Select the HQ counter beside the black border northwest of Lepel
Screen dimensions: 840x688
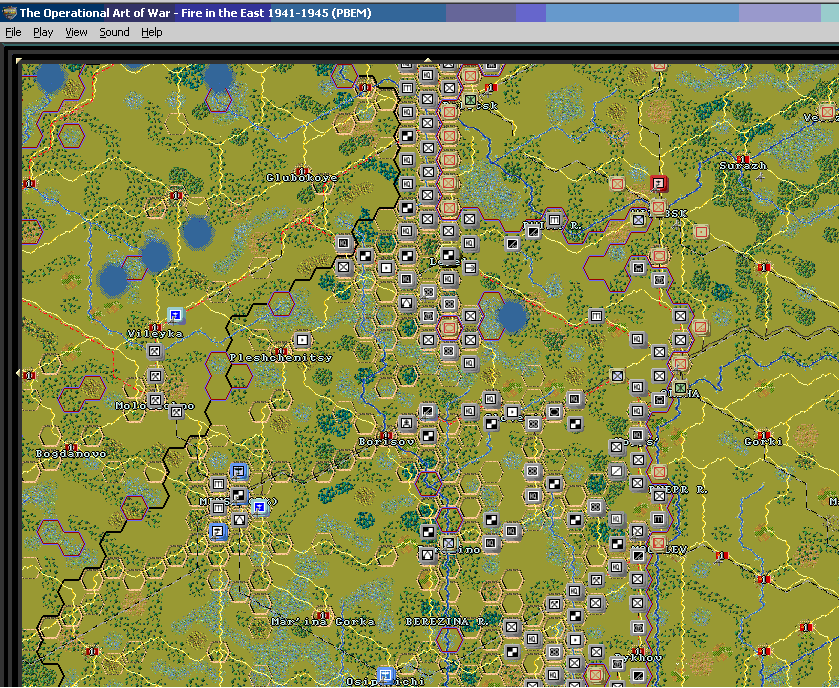(344, 243)
